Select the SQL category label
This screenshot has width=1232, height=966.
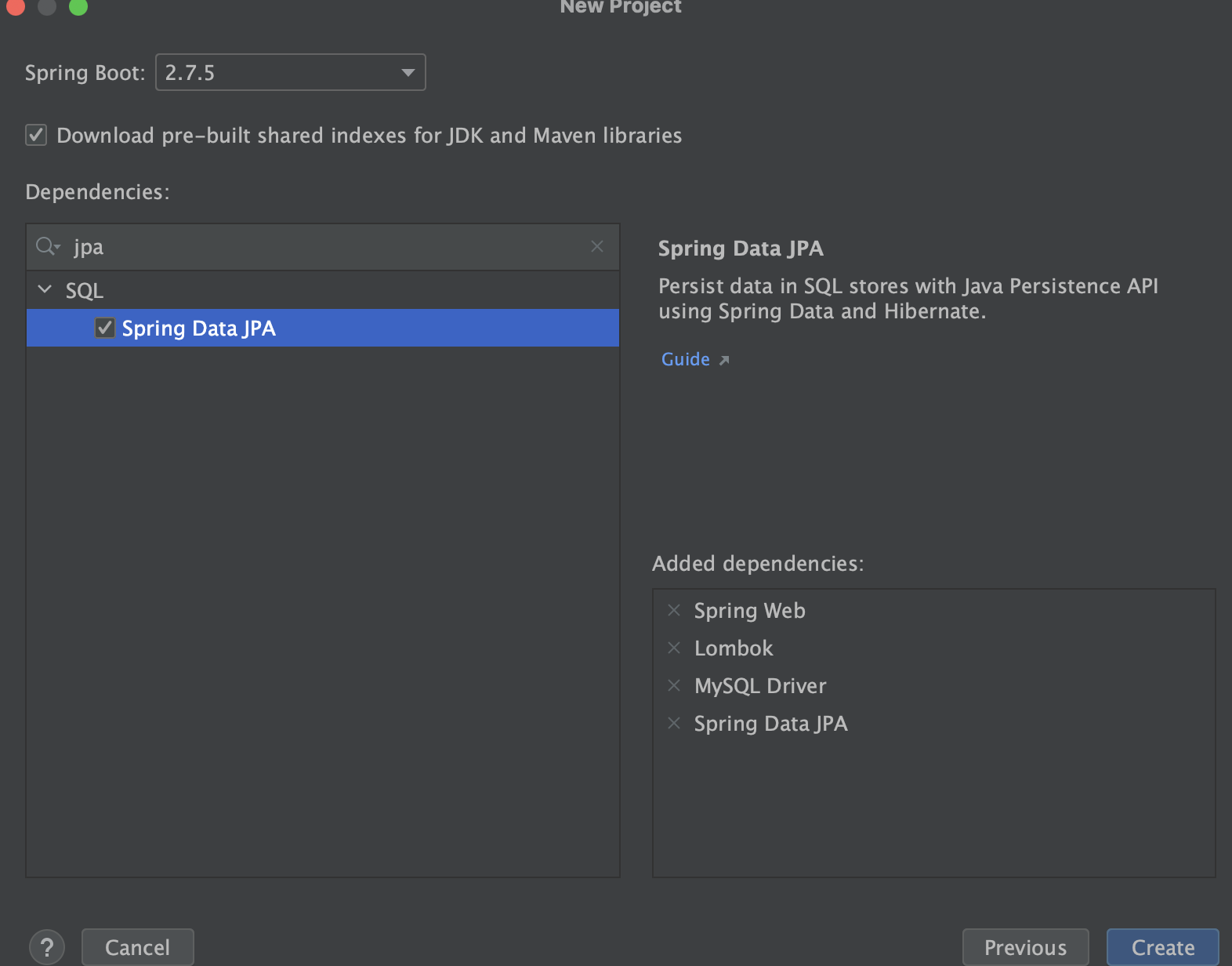(x=85, y=290)
